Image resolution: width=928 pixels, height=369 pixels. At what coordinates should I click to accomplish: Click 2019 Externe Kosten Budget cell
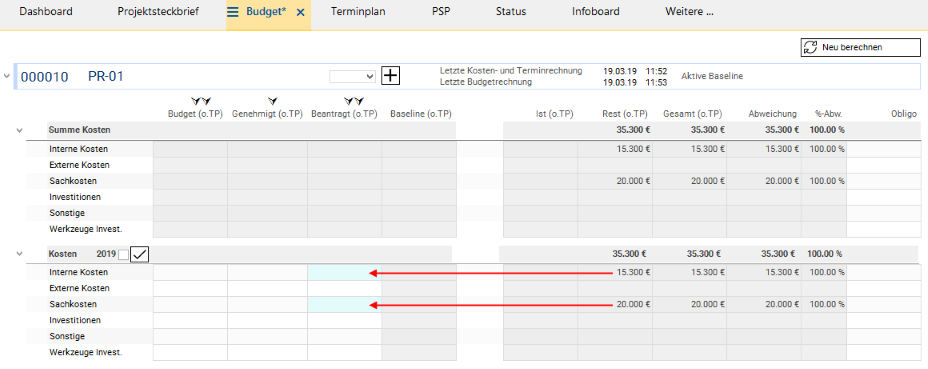click(x=191, y=288)
